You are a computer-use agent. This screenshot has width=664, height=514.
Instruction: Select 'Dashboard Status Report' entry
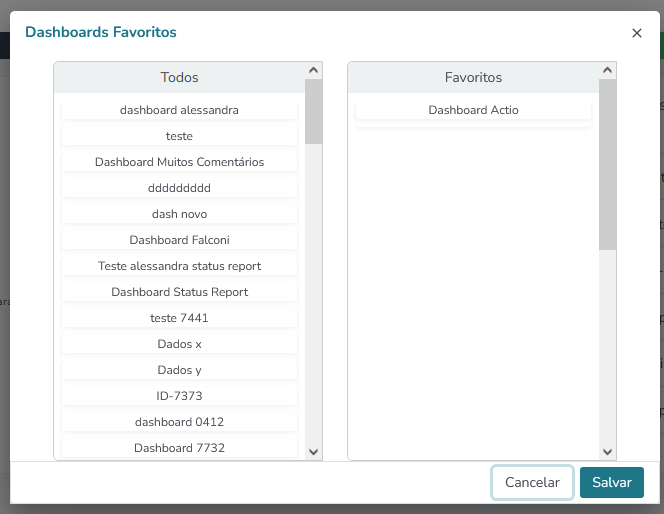coord(179,292)
